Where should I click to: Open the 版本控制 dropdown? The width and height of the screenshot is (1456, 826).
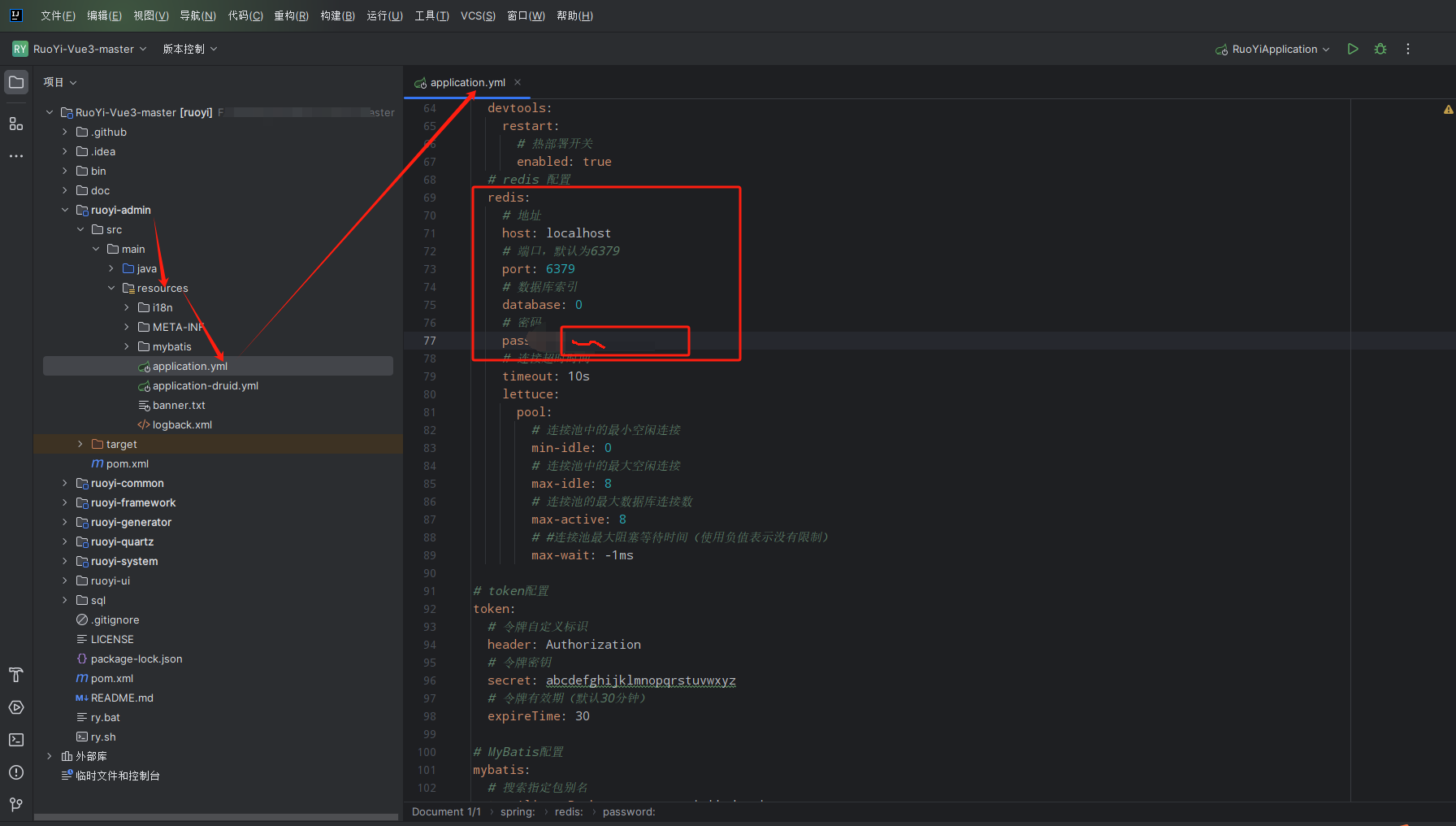(x=190, y=49)
